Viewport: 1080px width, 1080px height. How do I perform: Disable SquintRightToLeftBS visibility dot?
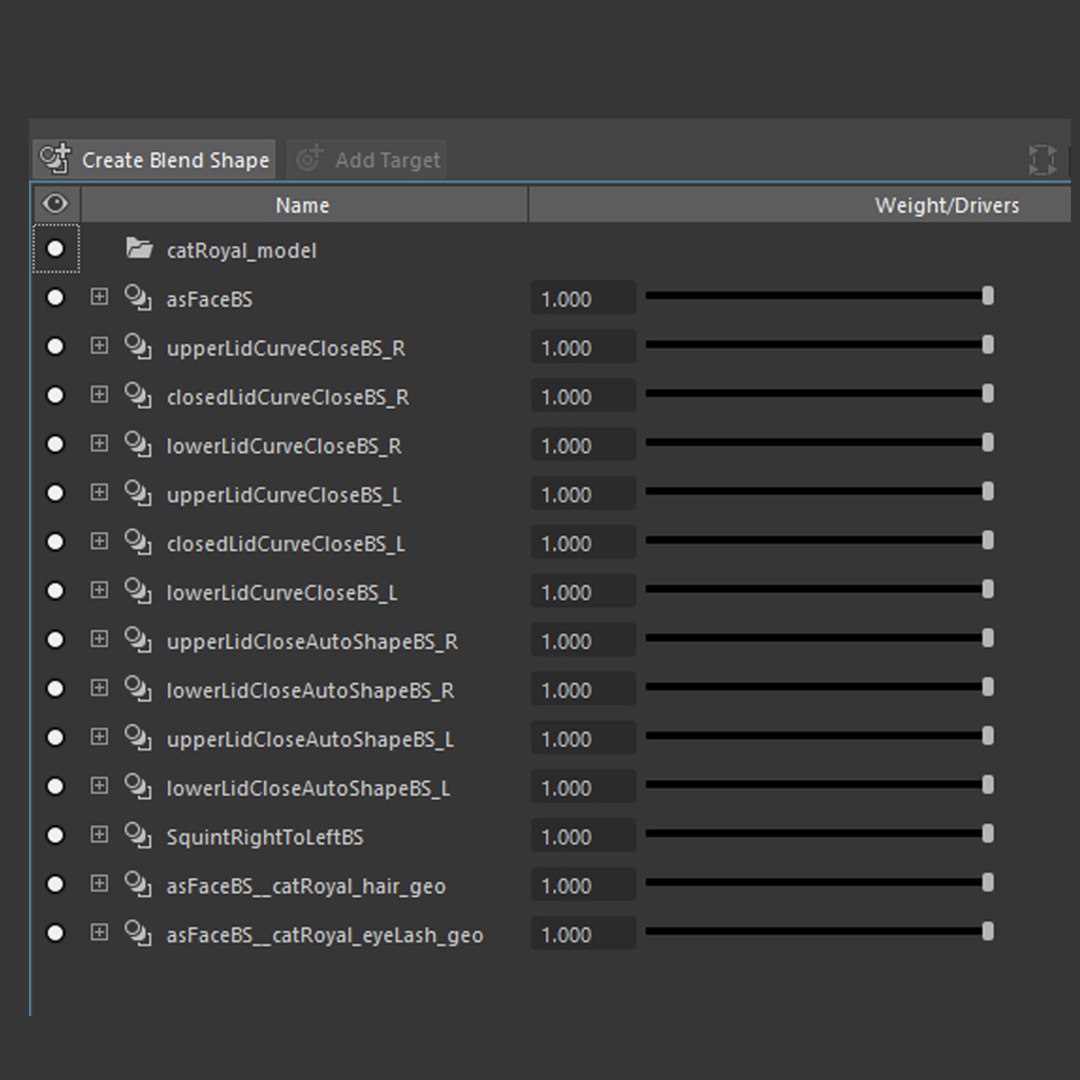coord(55,835)
